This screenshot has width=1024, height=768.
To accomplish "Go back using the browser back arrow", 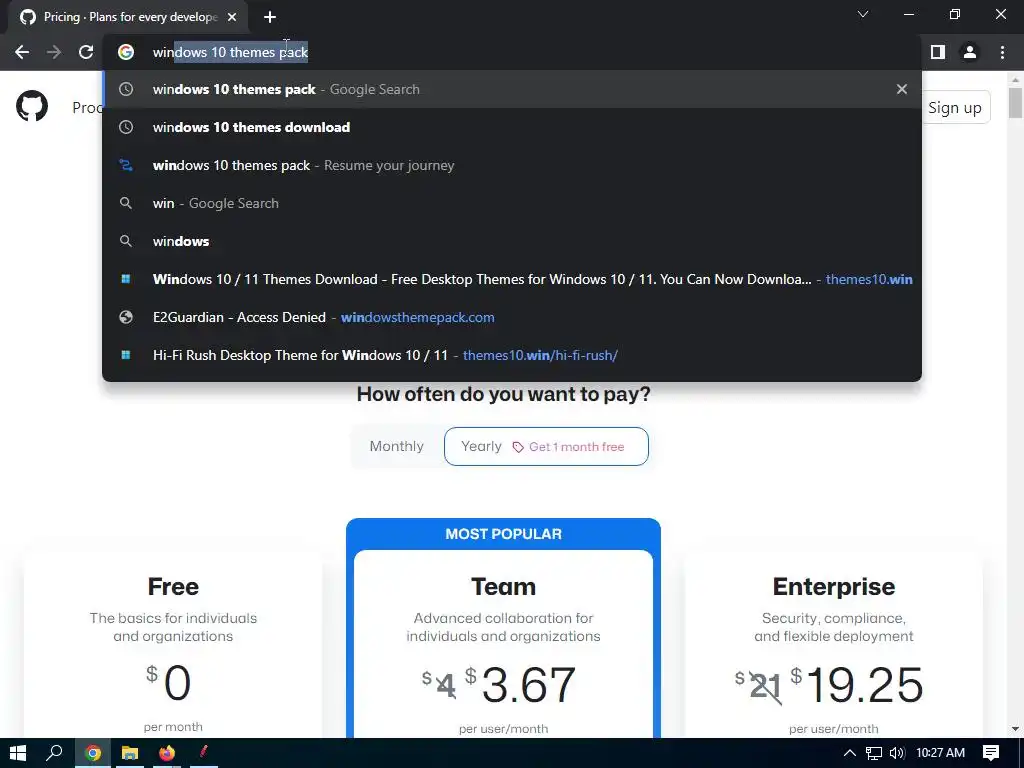I will point(22,52).
